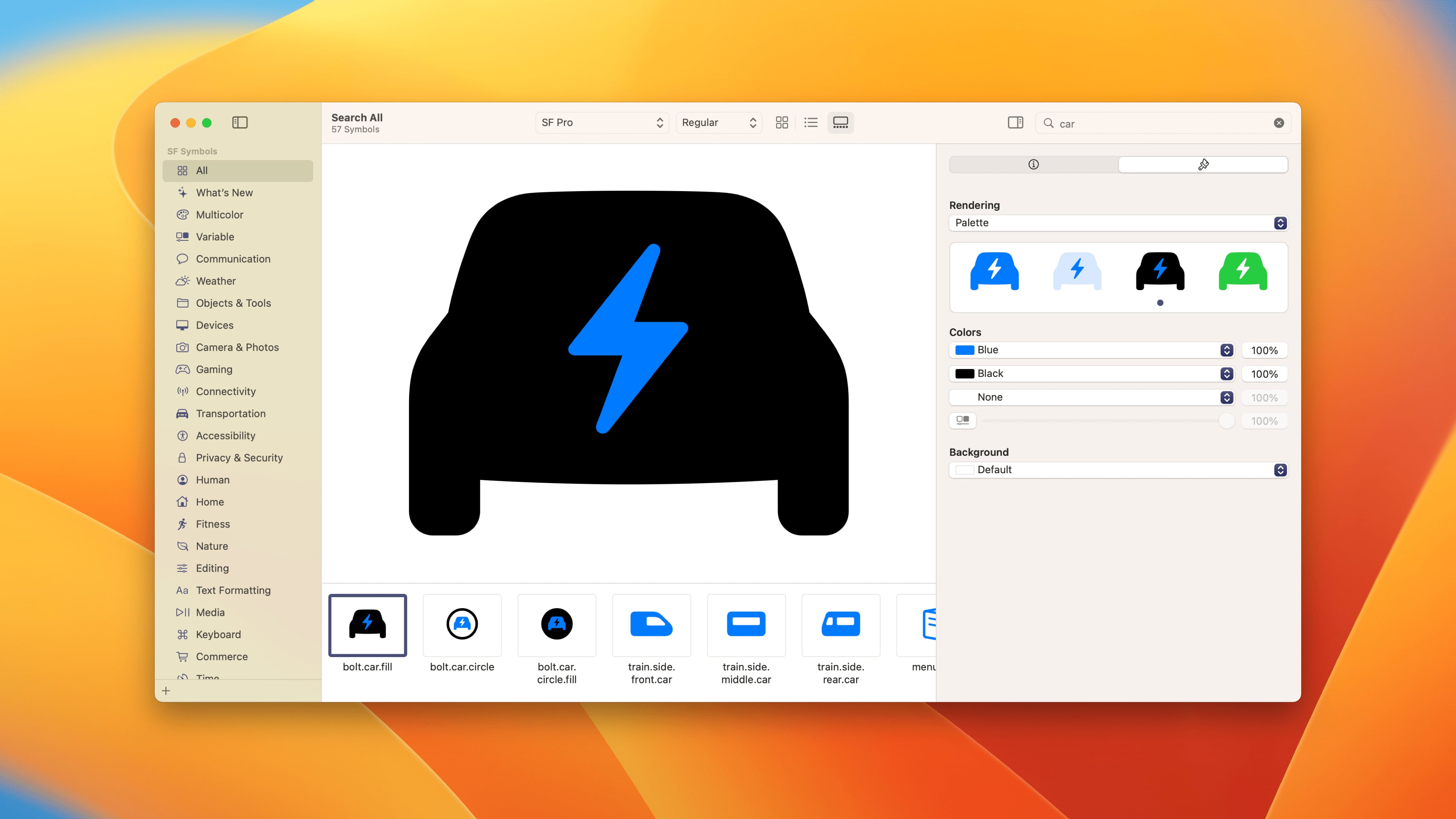1456x819 pixels.
Task: Open the Transportation category
Action: coord(230,413)
